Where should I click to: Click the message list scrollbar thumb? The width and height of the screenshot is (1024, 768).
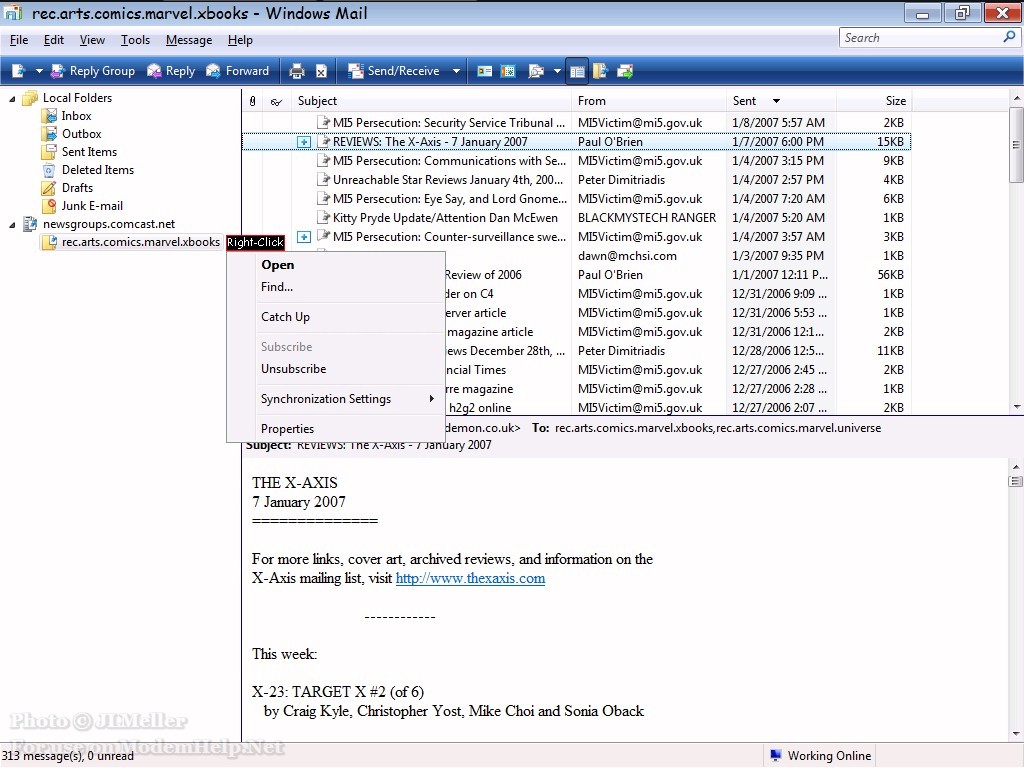click(x=1016, y=144)
